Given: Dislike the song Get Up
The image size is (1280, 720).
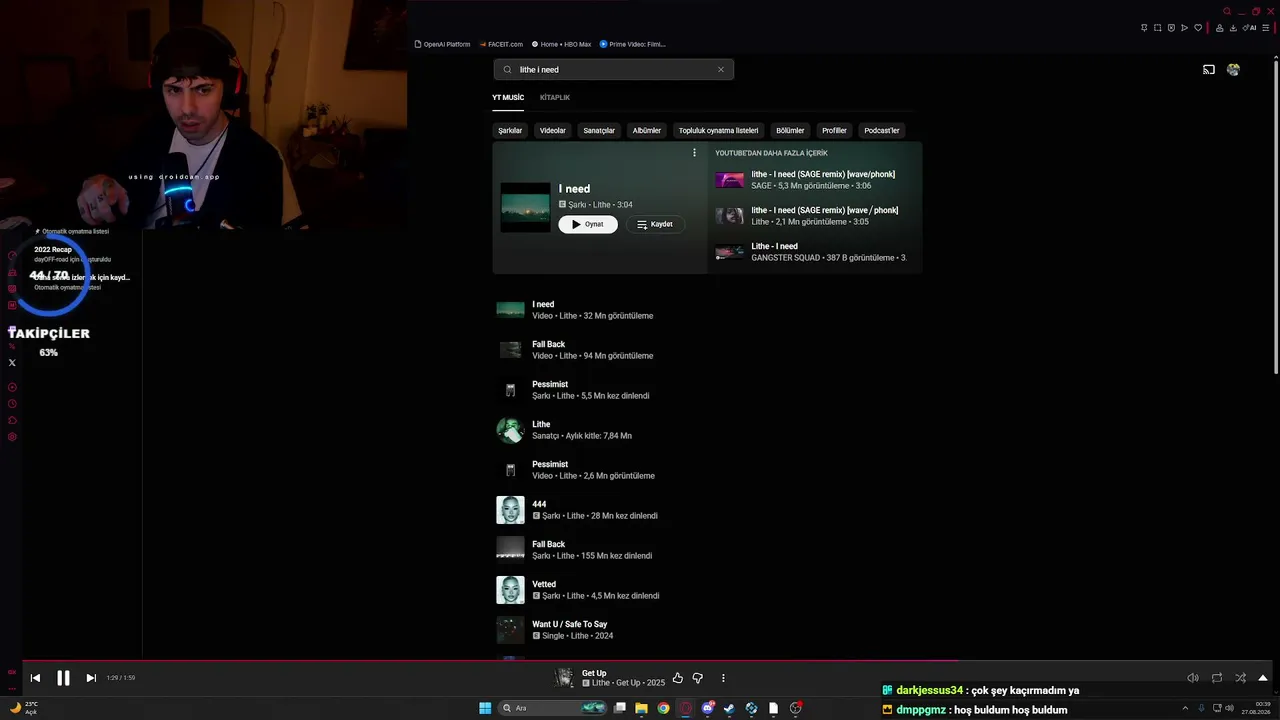Looking at the screenshot, I should (x=698, y=678).
